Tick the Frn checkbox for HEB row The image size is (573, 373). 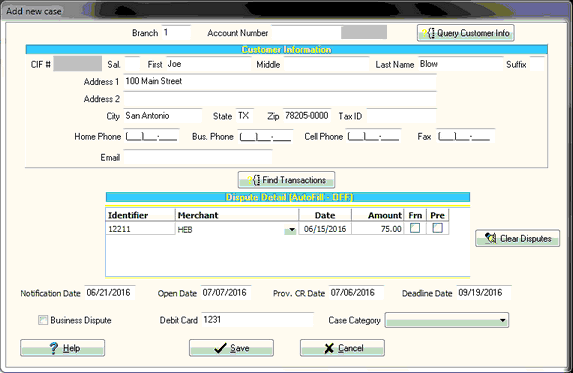[415, 228]
